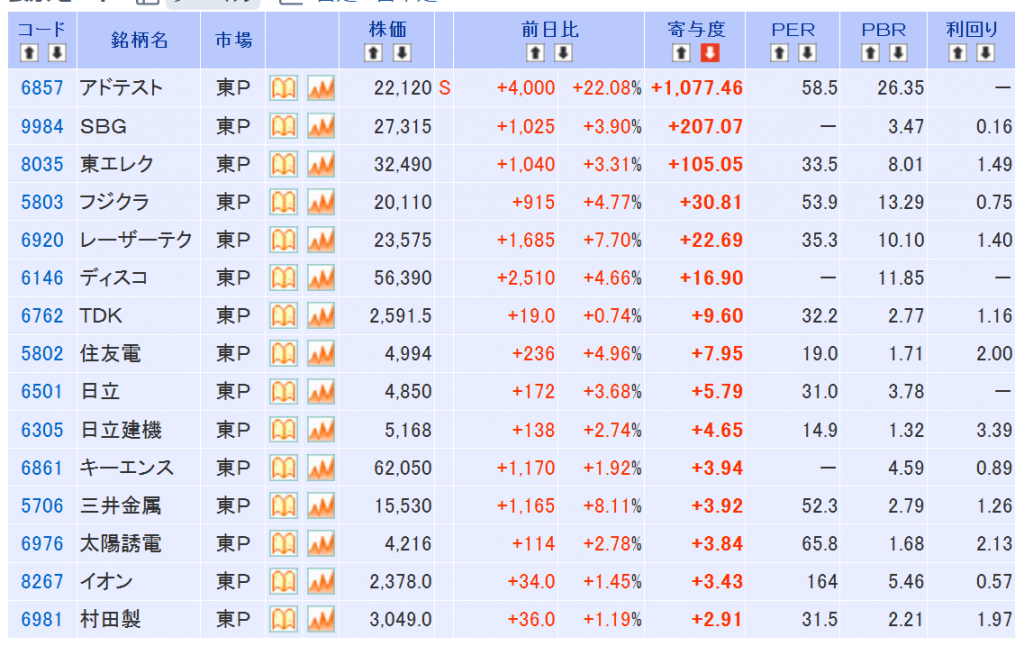Viewport: 1024px width, 646px height.
Task: Click the book icon for キーエンス
Action: [x=284, y=468]
